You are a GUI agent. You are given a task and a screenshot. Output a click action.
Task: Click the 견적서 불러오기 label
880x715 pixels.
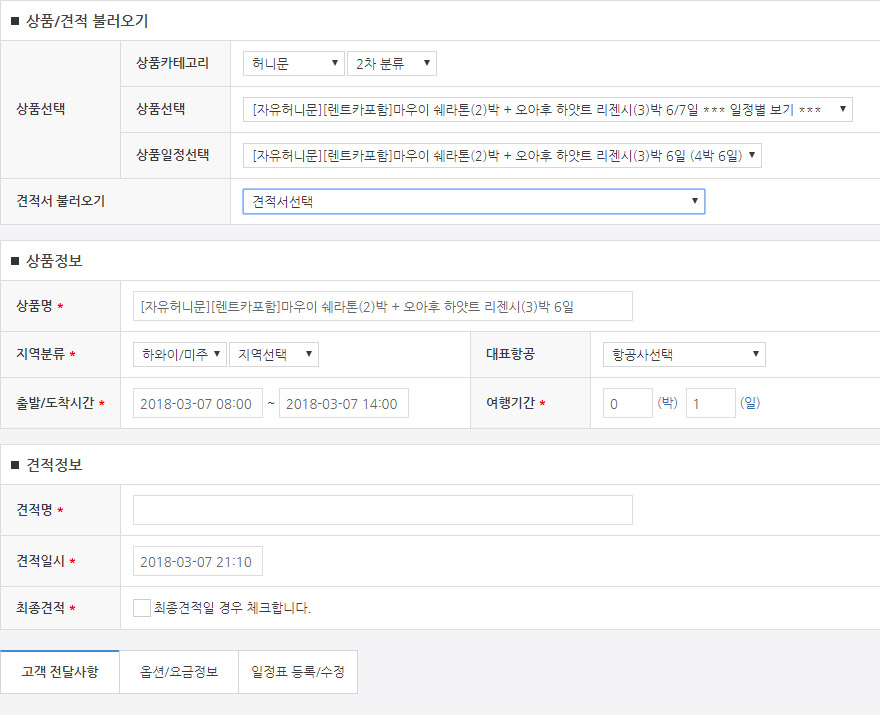61,201
